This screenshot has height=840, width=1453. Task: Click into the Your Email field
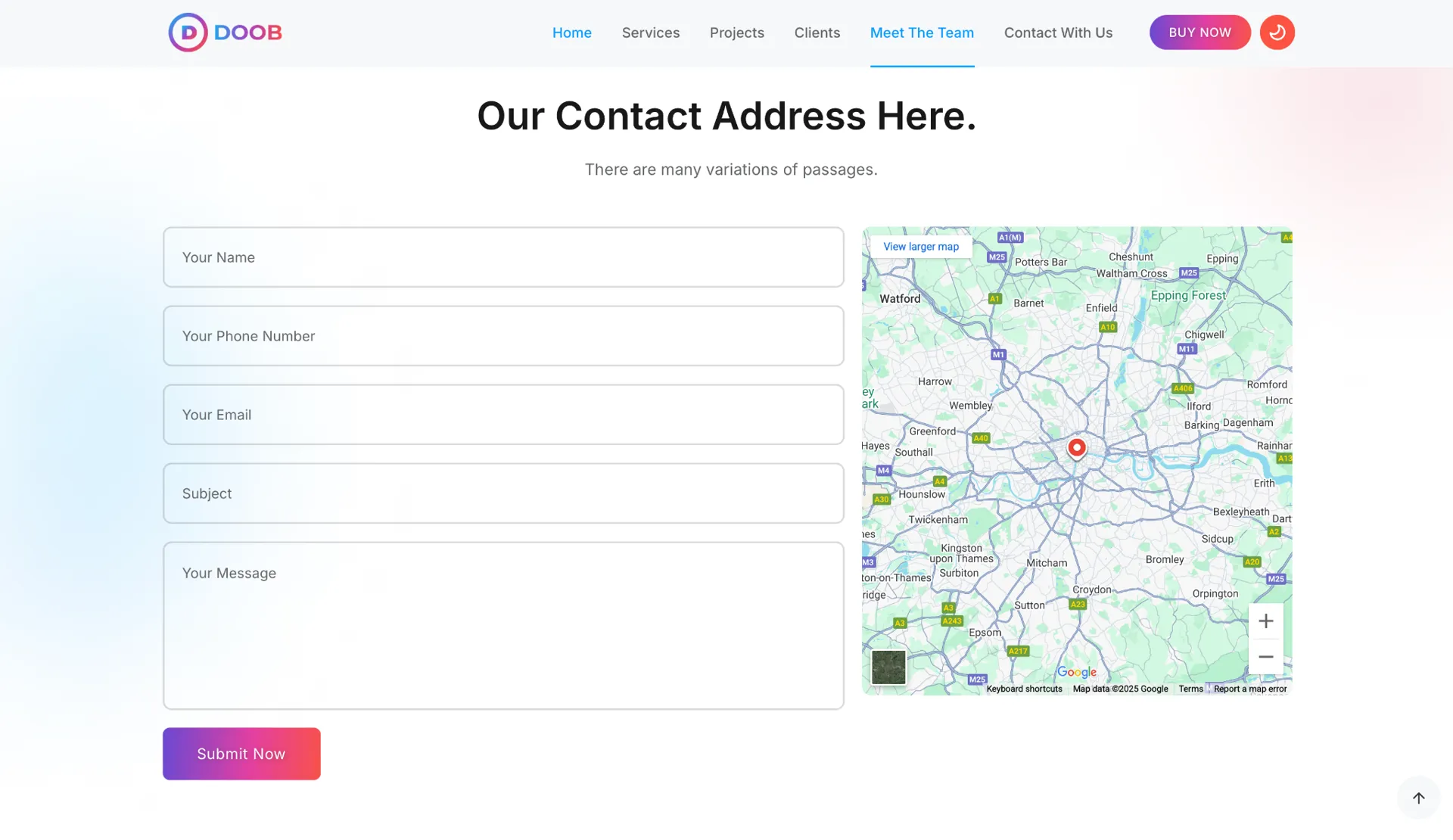503,415
